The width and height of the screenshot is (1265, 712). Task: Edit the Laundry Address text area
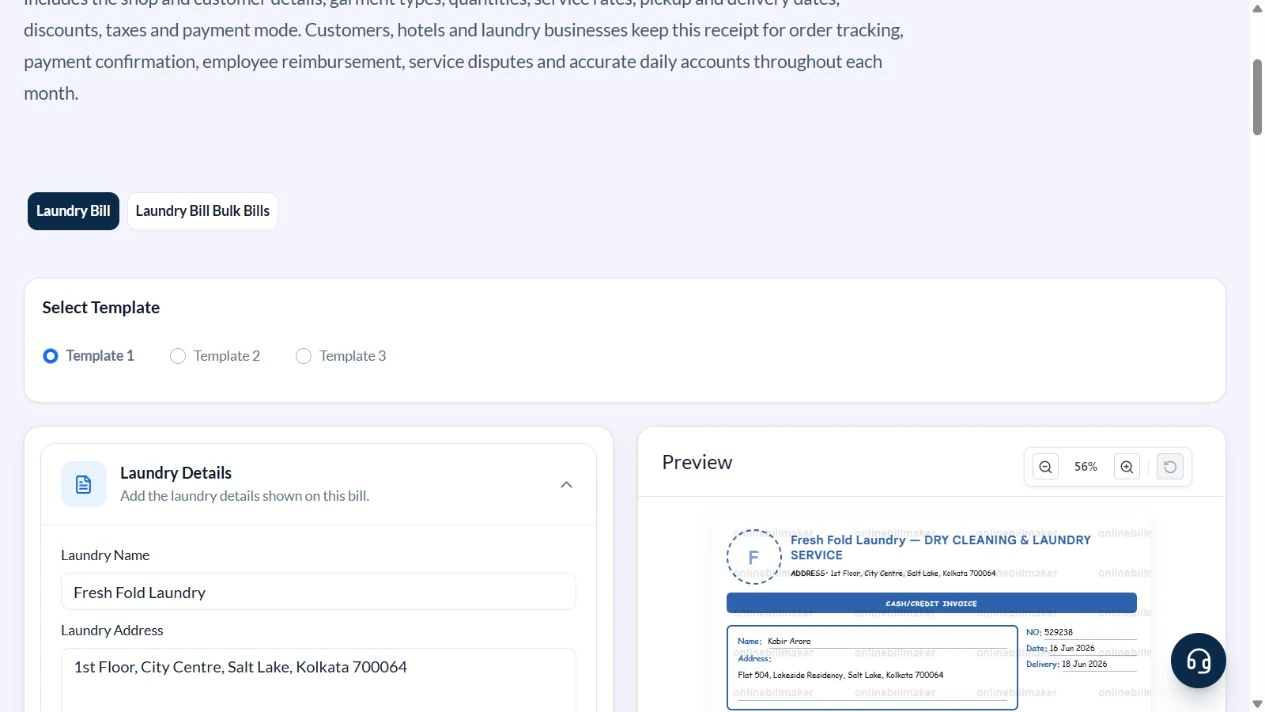tap(318, 680)
